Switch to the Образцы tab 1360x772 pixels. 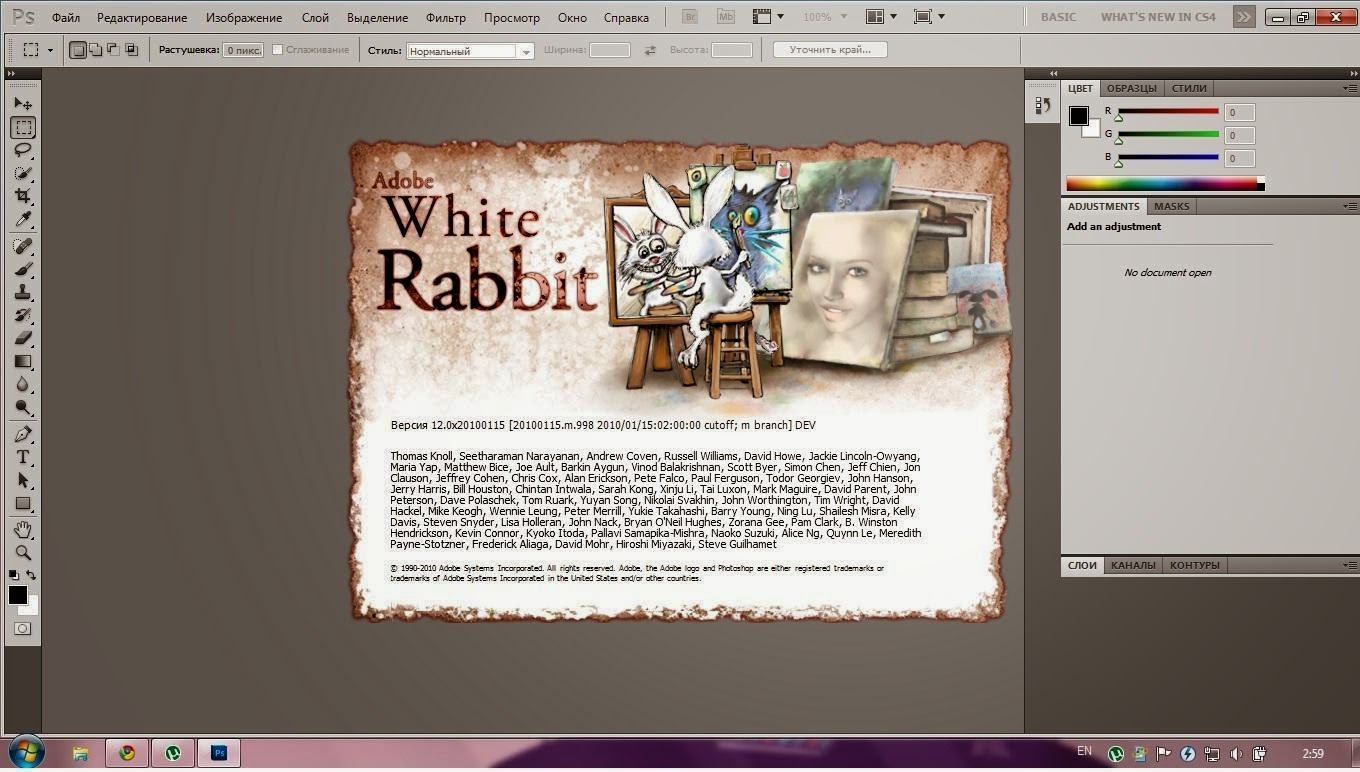(1131, 88)
